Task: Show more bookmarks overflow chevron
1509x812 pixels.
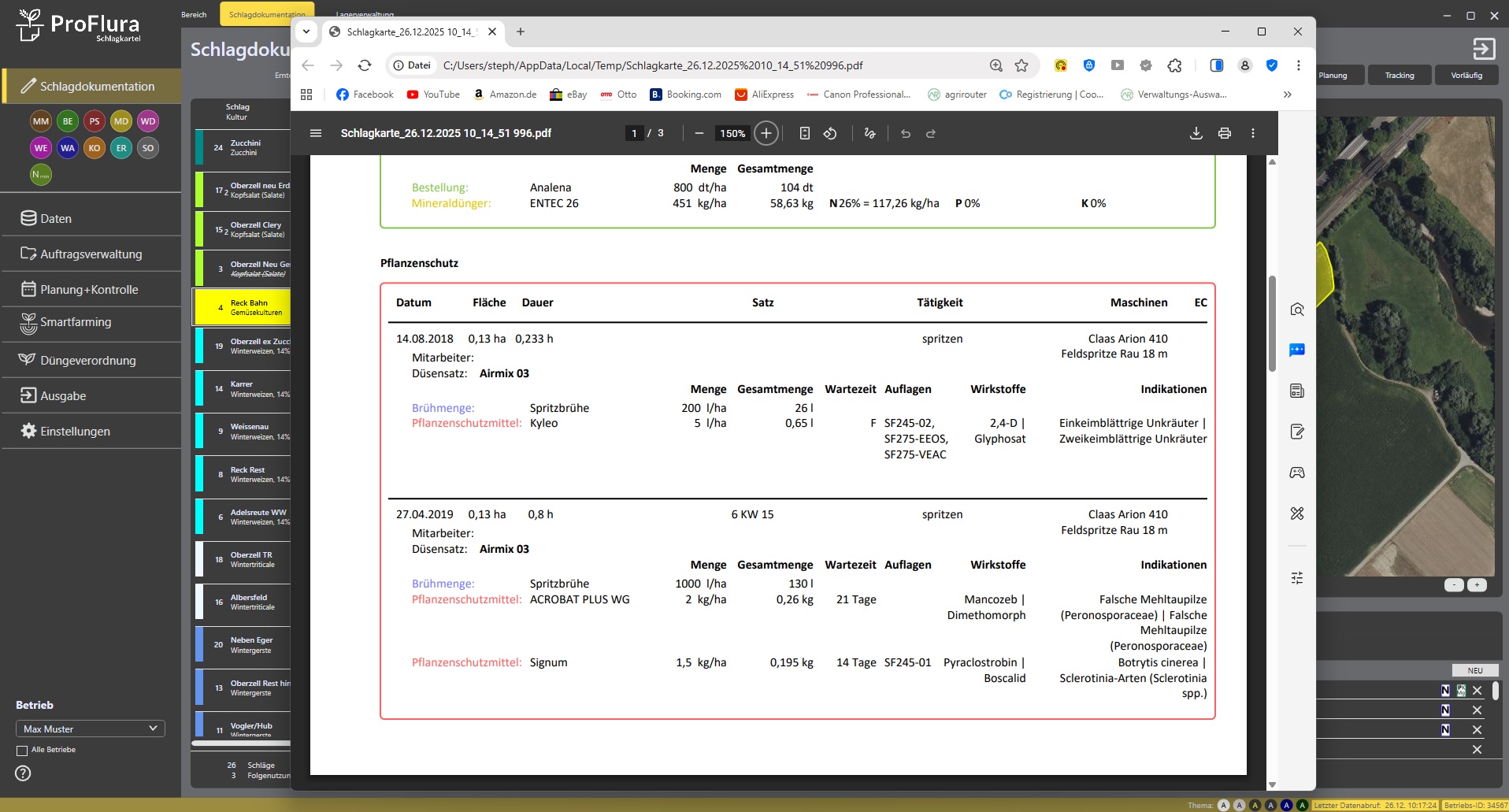Action: (x=1287, y=95)
